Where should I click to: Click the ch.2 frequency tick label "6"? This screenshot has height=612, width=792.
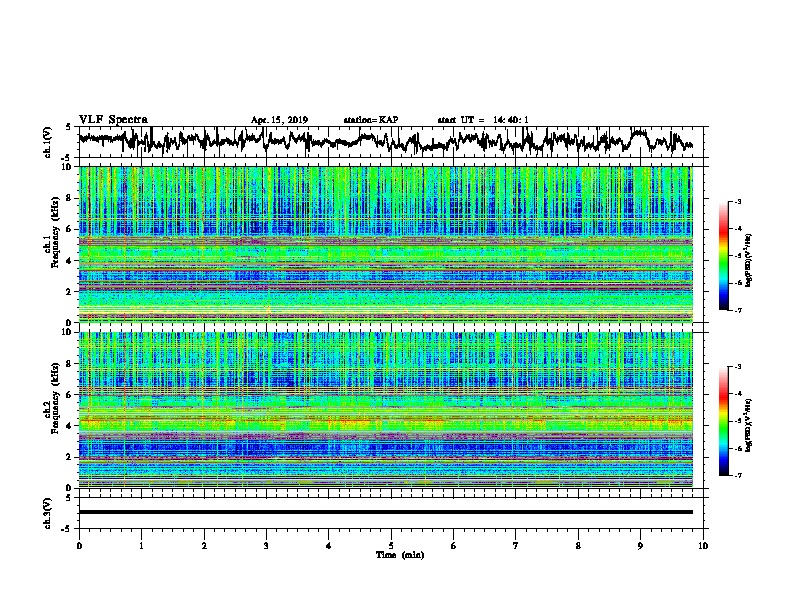tap(68, 395)
